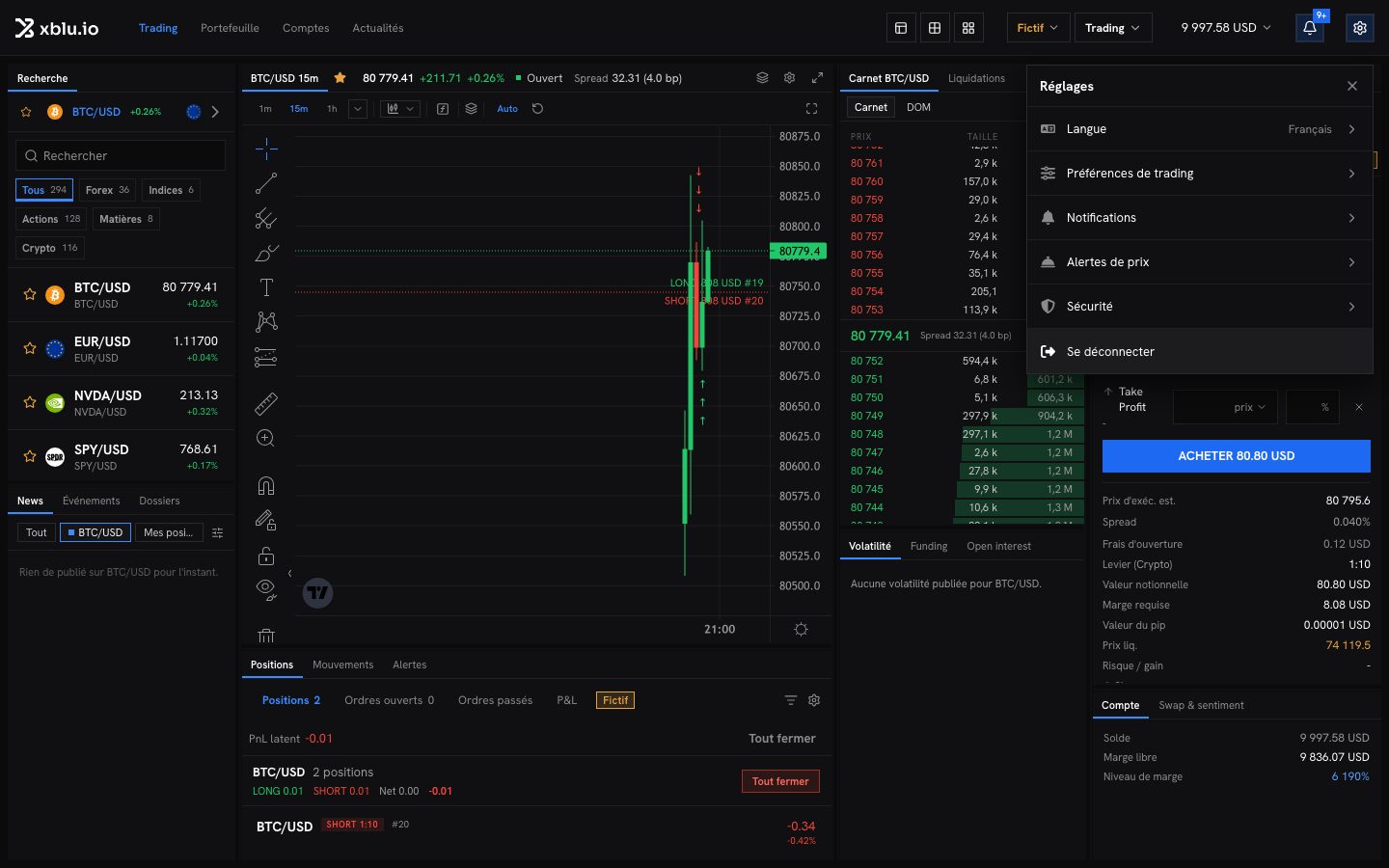Image resolution: width=1389 pixels, height=868 pixels.
Task: Toggle lock all drawings padlock
Action: coord(266,556)
